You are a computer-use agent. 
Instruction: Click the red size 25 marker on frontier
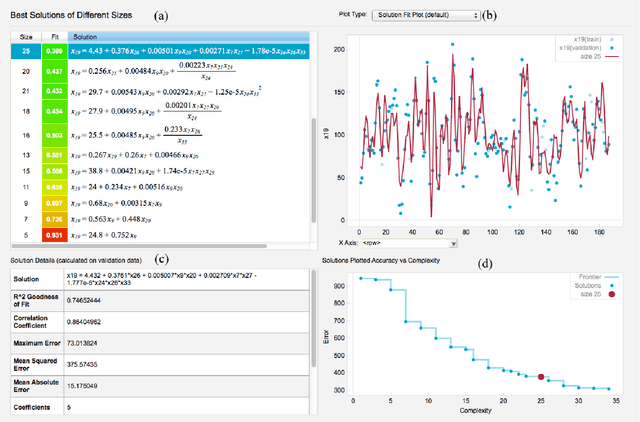coord(541,377)
